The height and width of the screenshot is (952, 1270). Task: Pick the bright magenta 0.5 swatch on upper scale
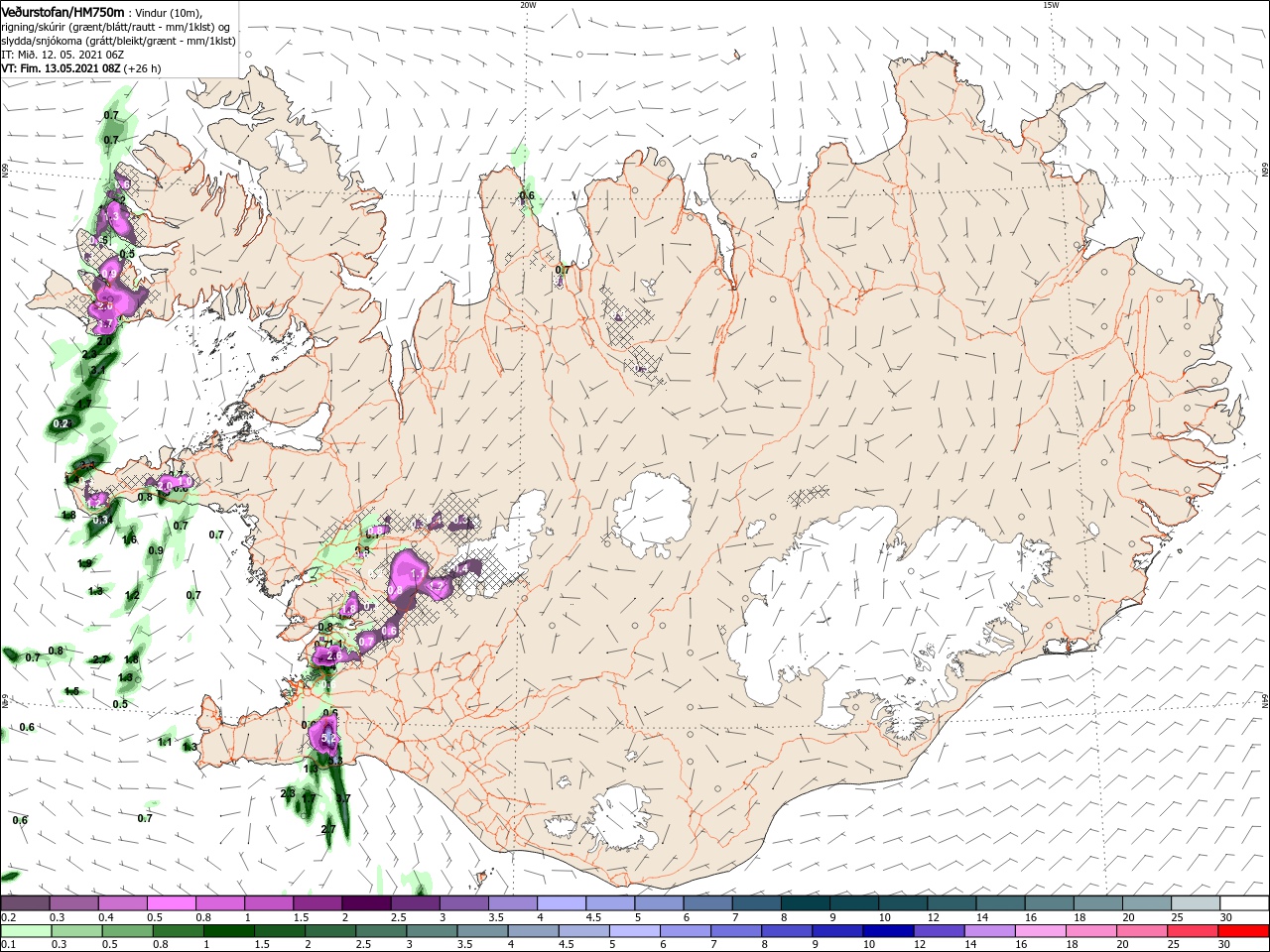click(x=171, y=903)
